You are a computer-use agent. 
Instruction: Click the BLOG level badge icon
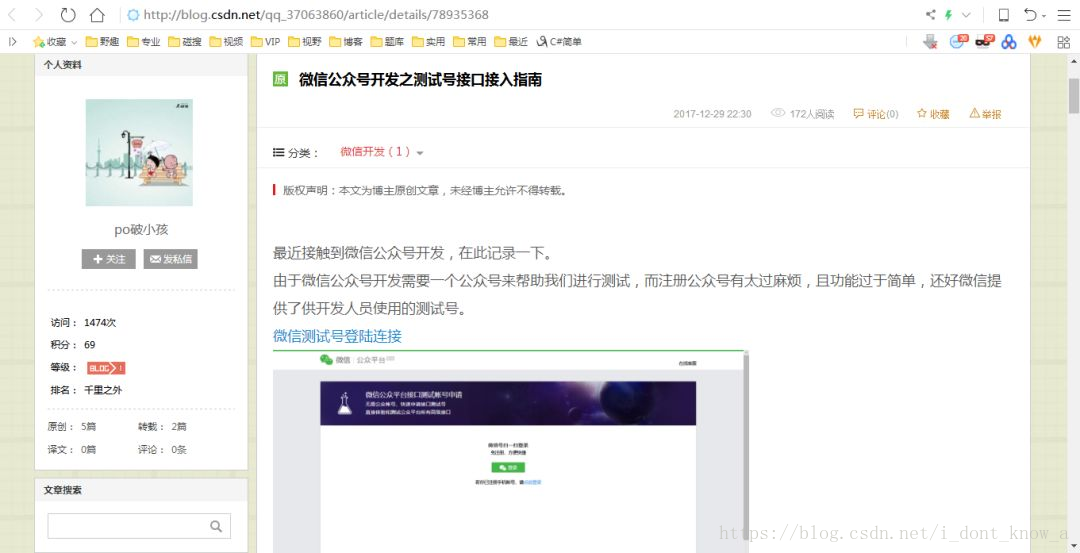[x=106, y=368]
